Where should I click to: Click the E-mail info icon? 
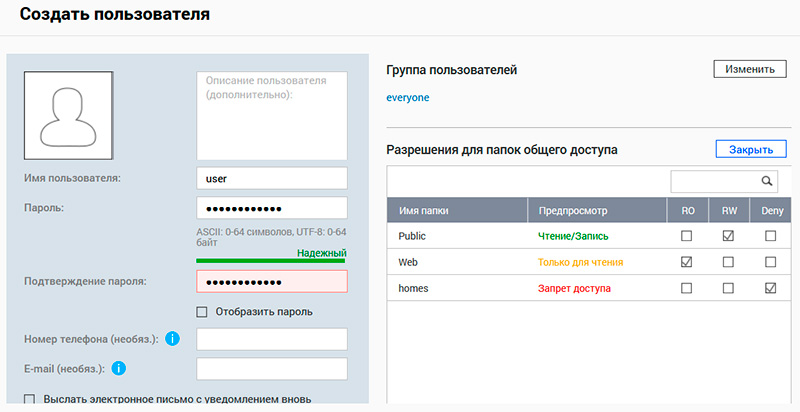[118, 369]
